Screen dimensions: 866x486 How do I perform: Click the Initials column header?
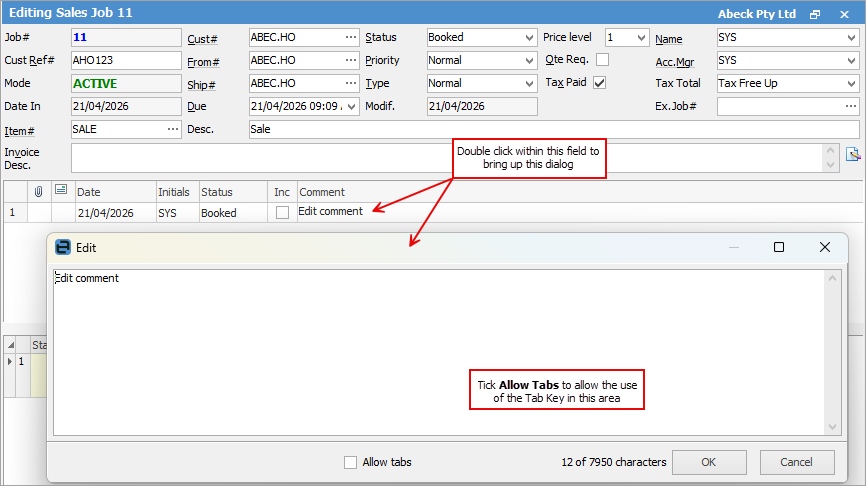pyautogui.click(x=178, y=192)
